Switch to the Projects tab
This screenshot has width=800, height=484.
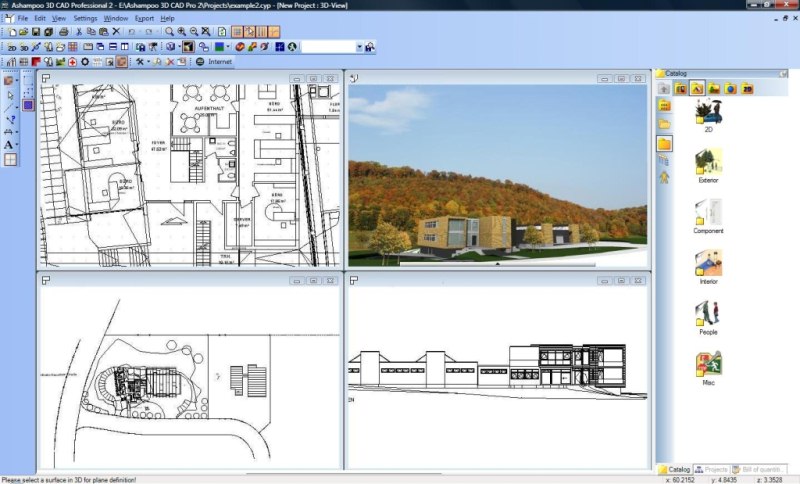[x=712, y=469]
